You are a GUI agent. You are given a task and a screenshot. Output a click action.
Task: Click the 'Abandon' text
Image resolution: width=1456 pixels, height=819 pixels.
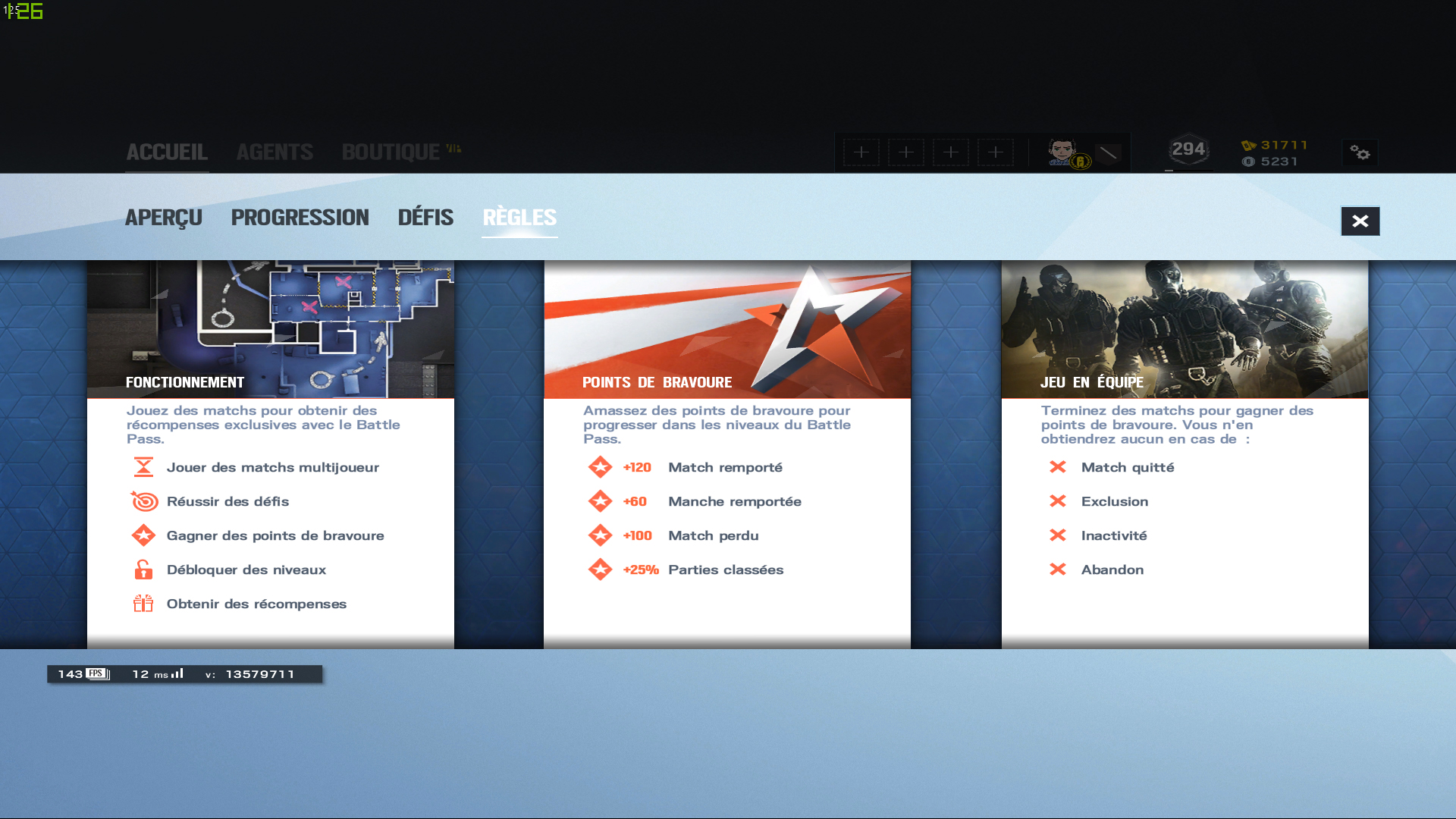coord(1112,570)
